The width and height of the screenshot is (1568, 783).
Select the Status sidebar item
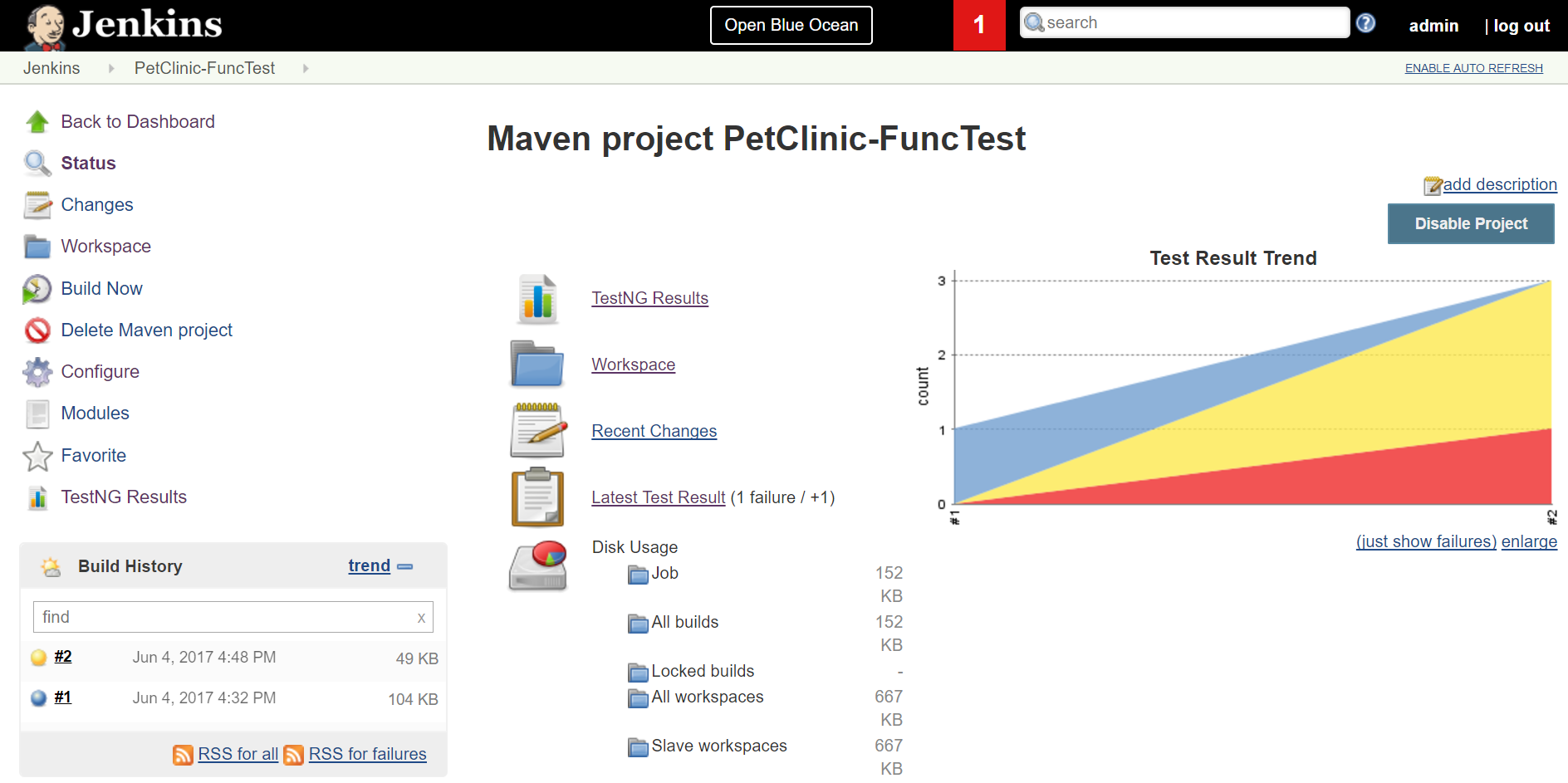(x=88, y=164)
